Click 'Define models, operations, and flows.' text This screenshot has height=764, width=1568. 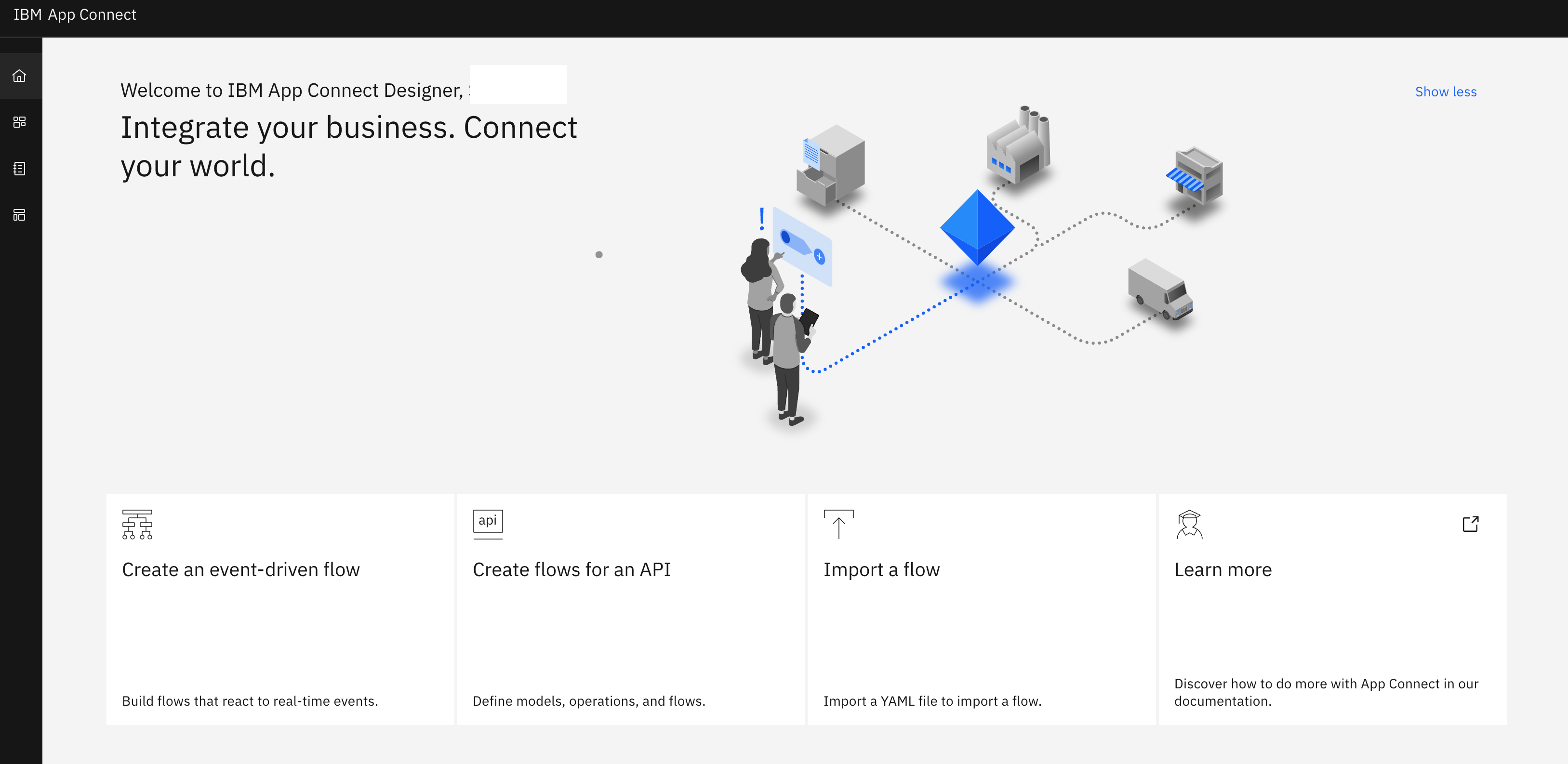click(589, 701)
